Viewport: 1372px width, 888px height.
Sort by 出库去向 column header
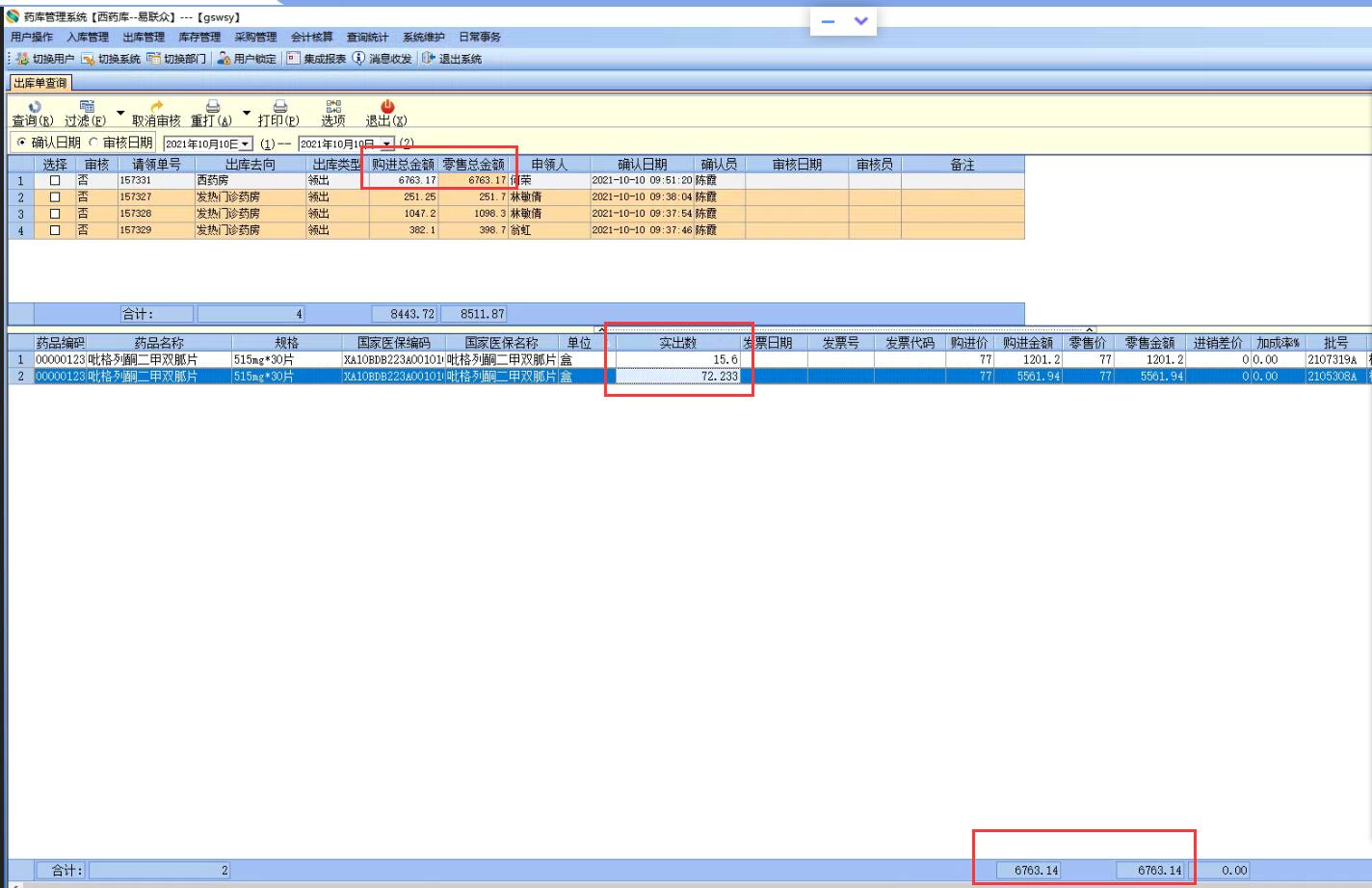[251, 165]
